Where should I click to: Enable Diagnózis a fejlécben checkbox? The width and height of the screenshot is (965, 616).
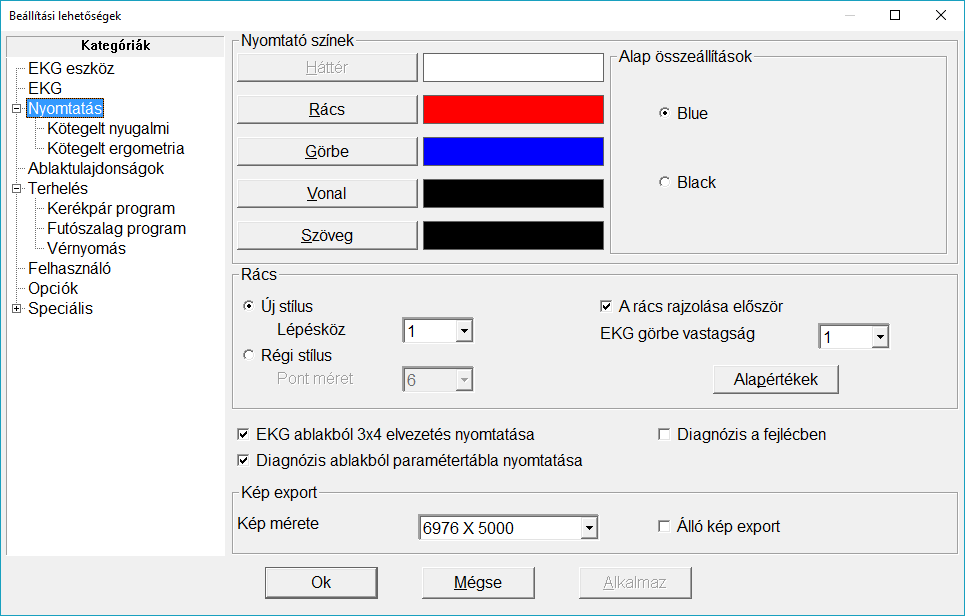(664, 434)
